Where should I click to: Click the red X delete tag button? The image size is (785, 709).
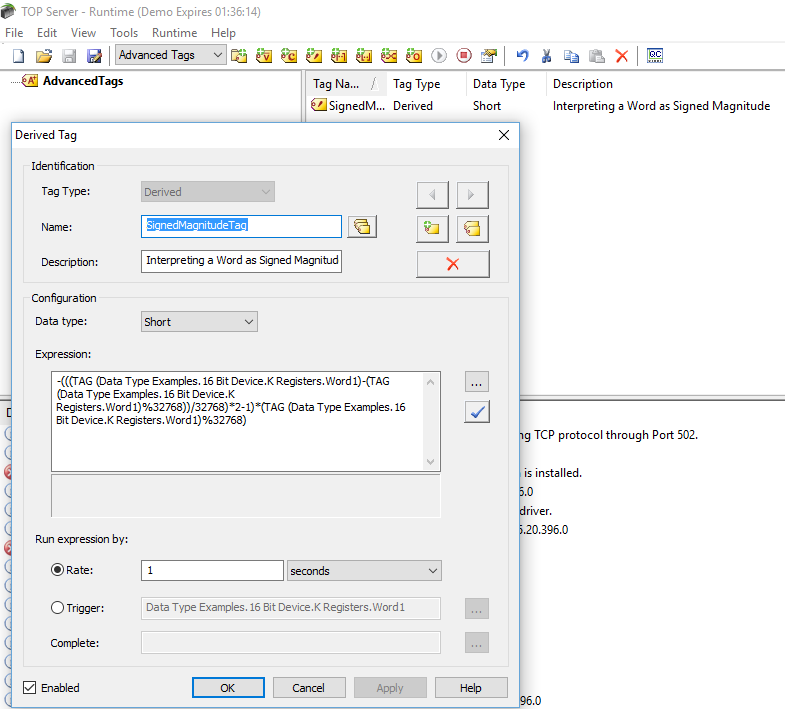[452, 264]
